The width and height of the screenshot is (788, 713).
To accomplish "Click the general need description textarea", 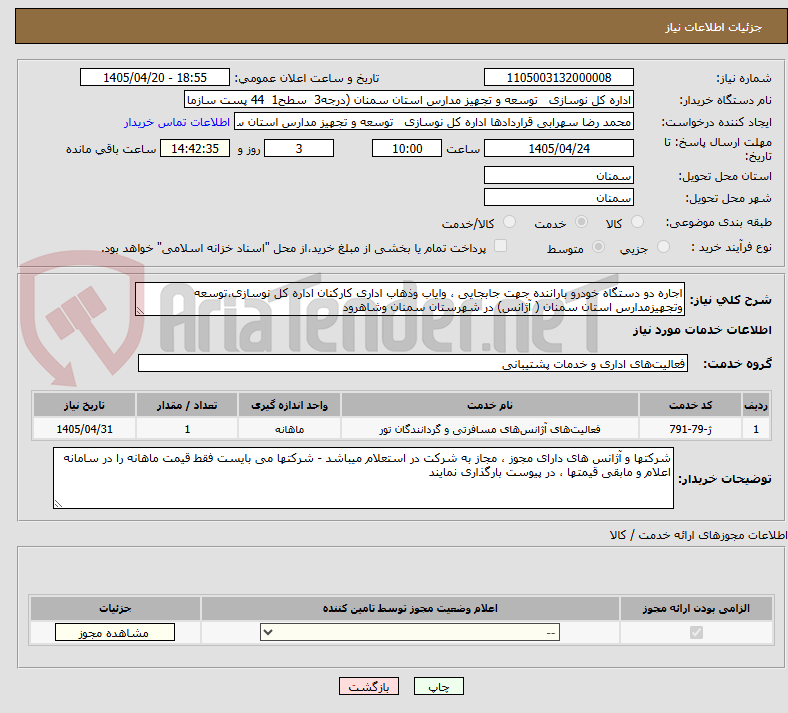I will [410, 299].
